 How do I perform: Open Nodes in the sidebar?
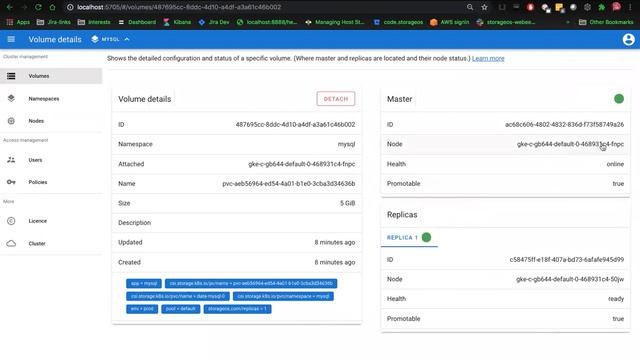click(51, 121)
